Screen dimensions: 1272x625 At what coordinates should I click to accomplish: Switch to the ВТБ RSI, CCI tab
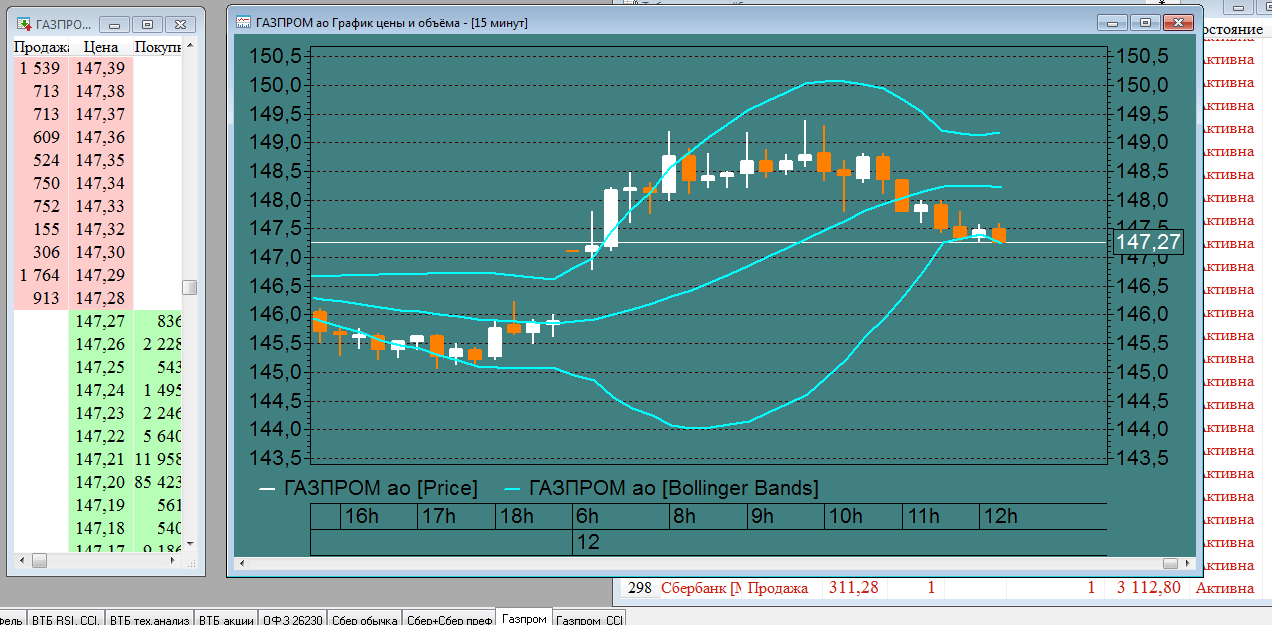pos(65,619)
